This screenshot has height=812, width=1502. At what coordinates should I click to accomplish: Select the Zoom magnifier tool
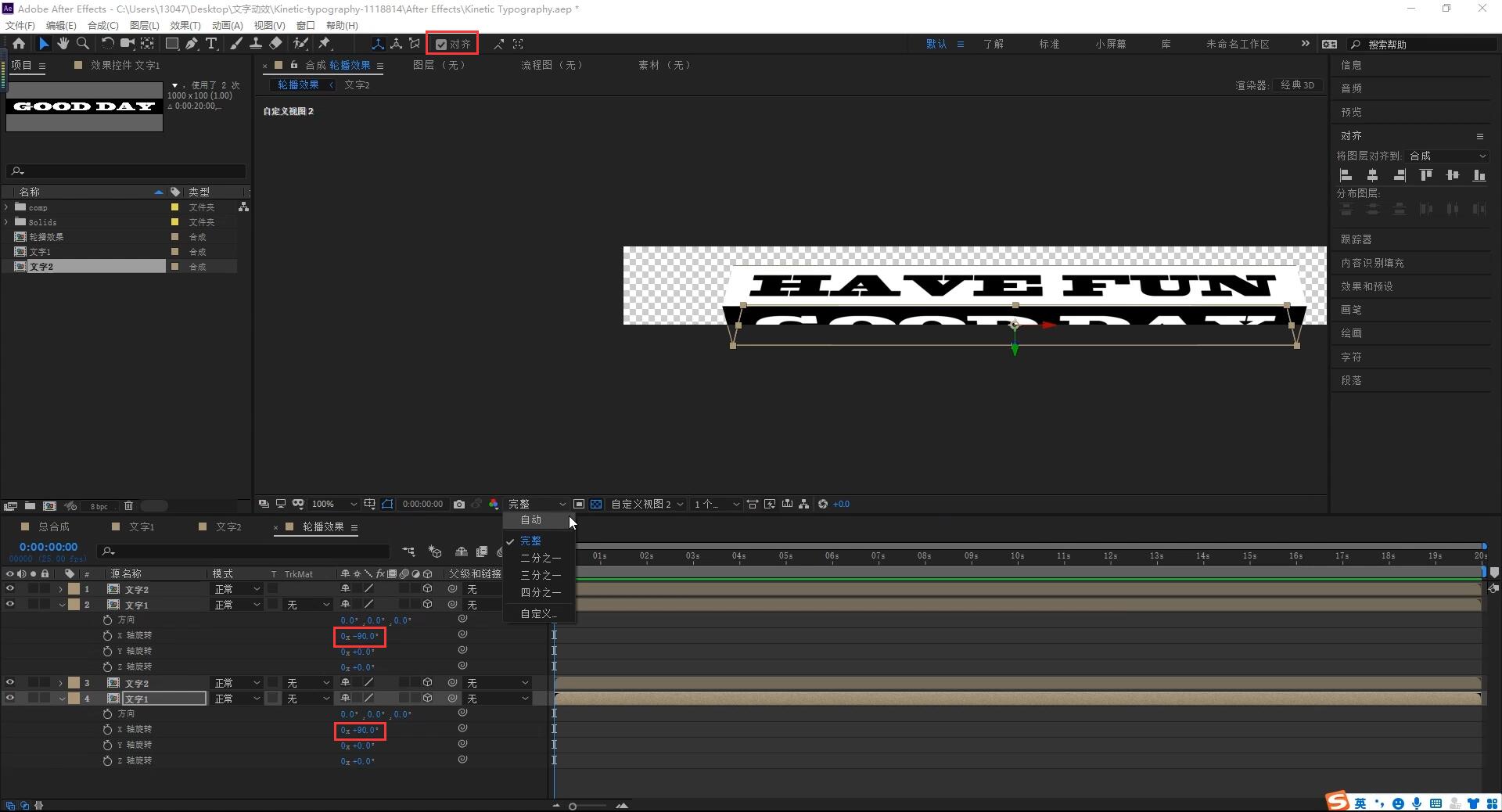coord(82,44)
